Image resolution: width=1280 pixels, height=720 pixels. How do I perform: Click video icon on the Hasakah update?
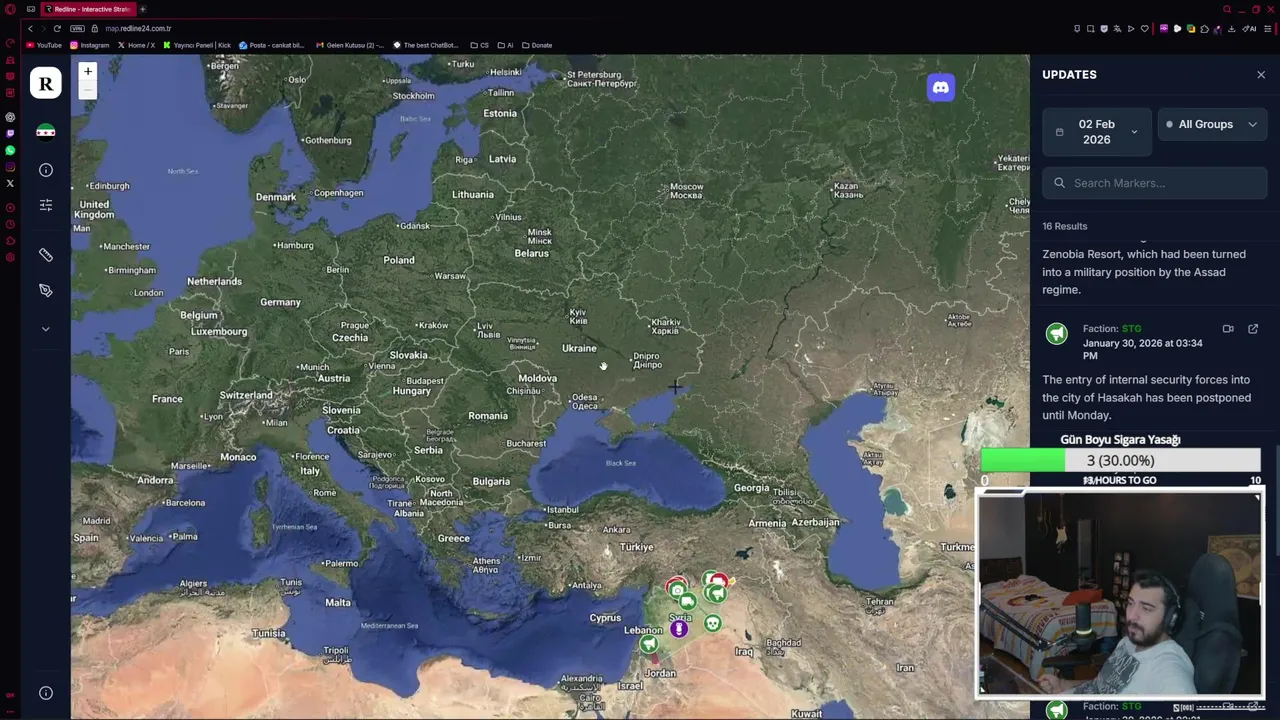pyautogui.click(x=1228, y=329)
